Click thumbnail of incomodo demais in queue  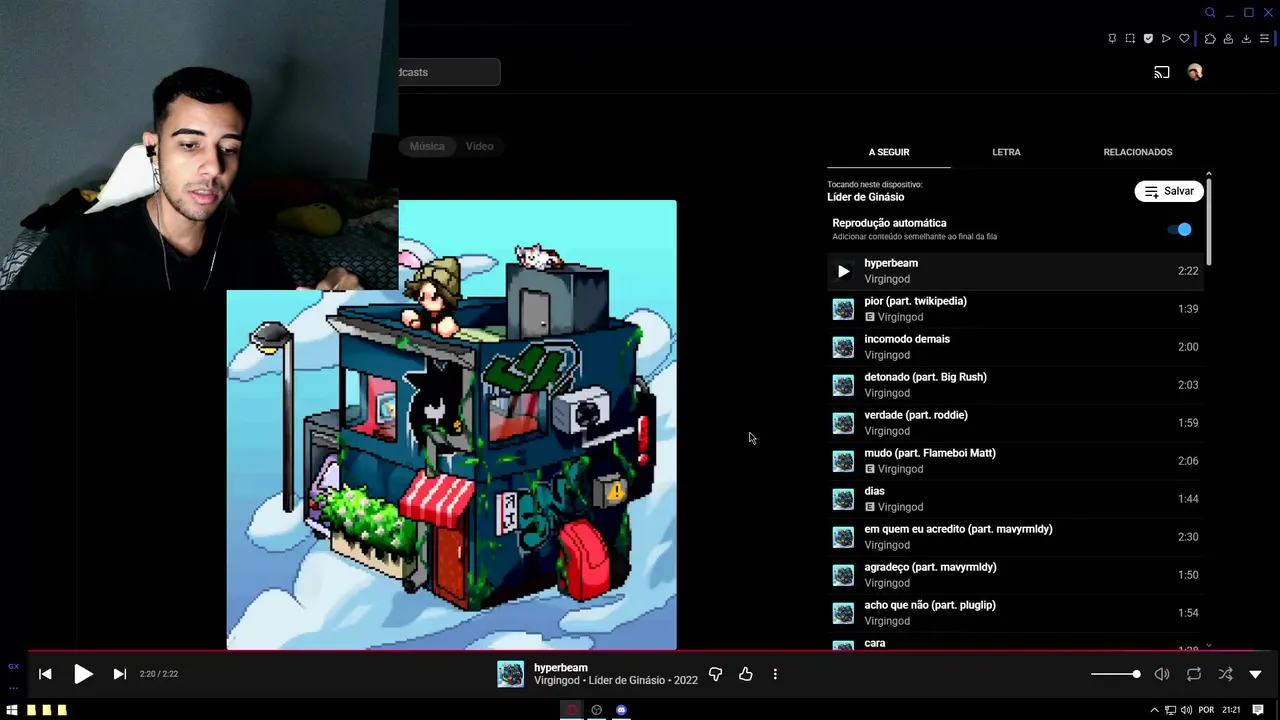point(843,347)
